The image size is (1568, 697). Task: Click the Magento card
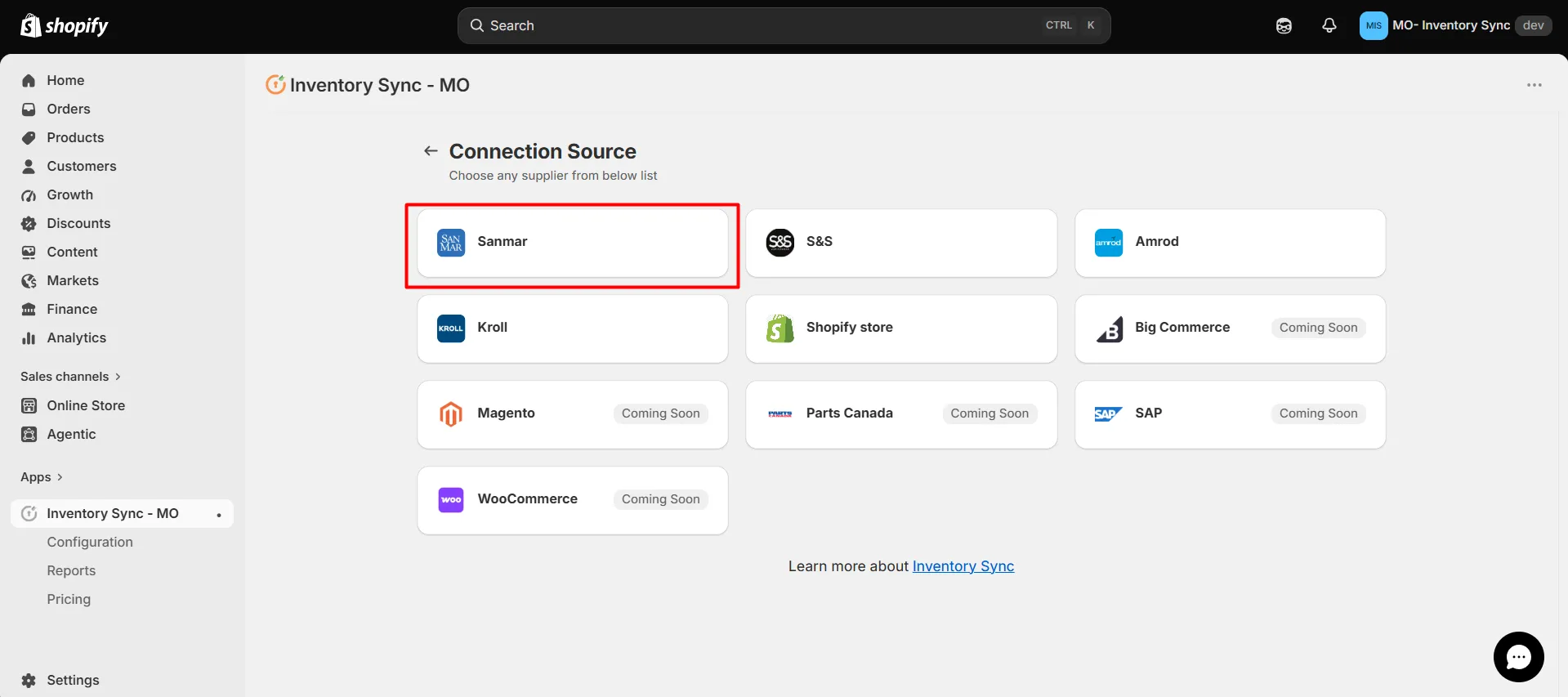click(572, 414)
